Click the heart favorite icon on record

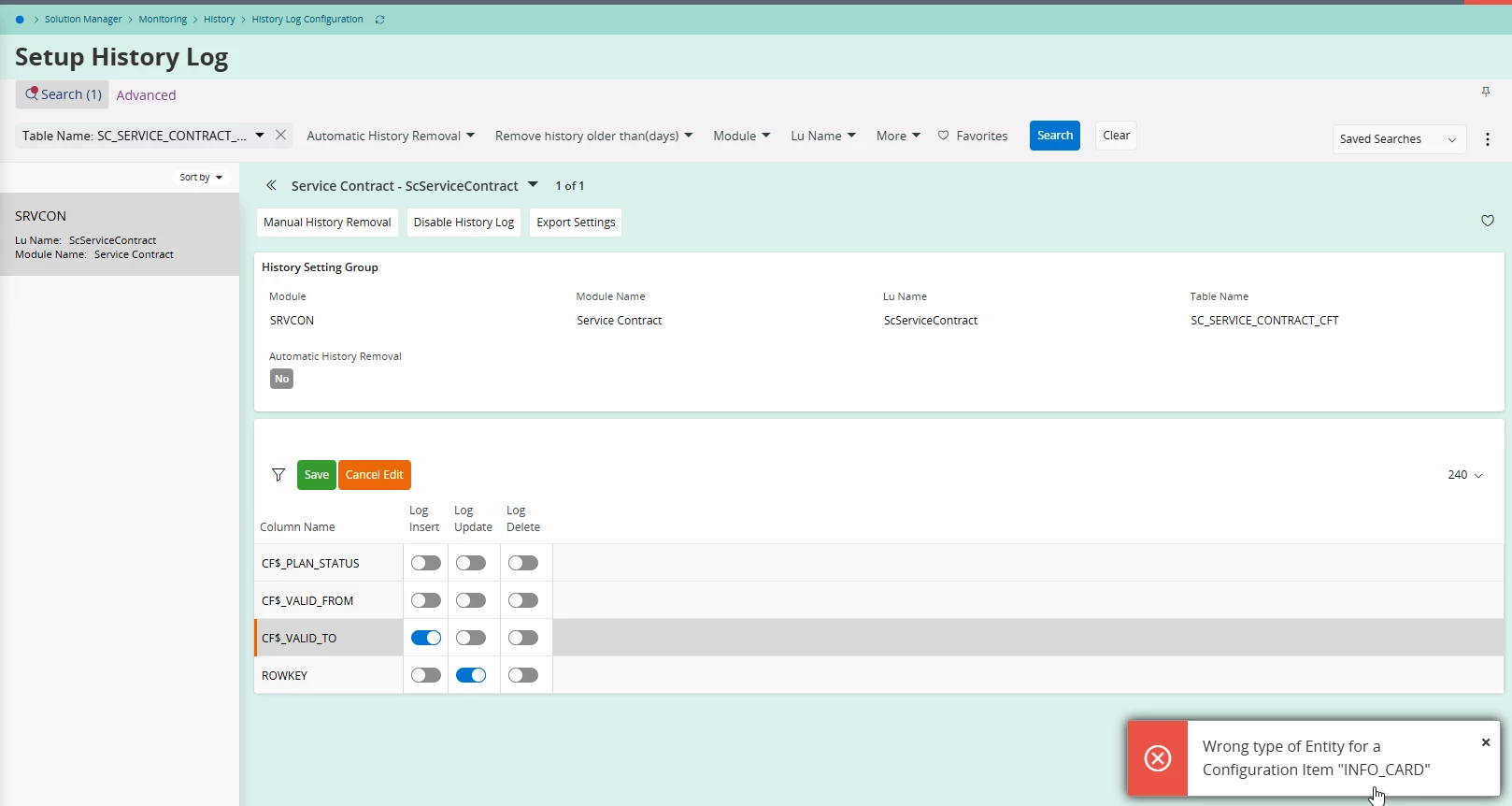point(1488,221)
